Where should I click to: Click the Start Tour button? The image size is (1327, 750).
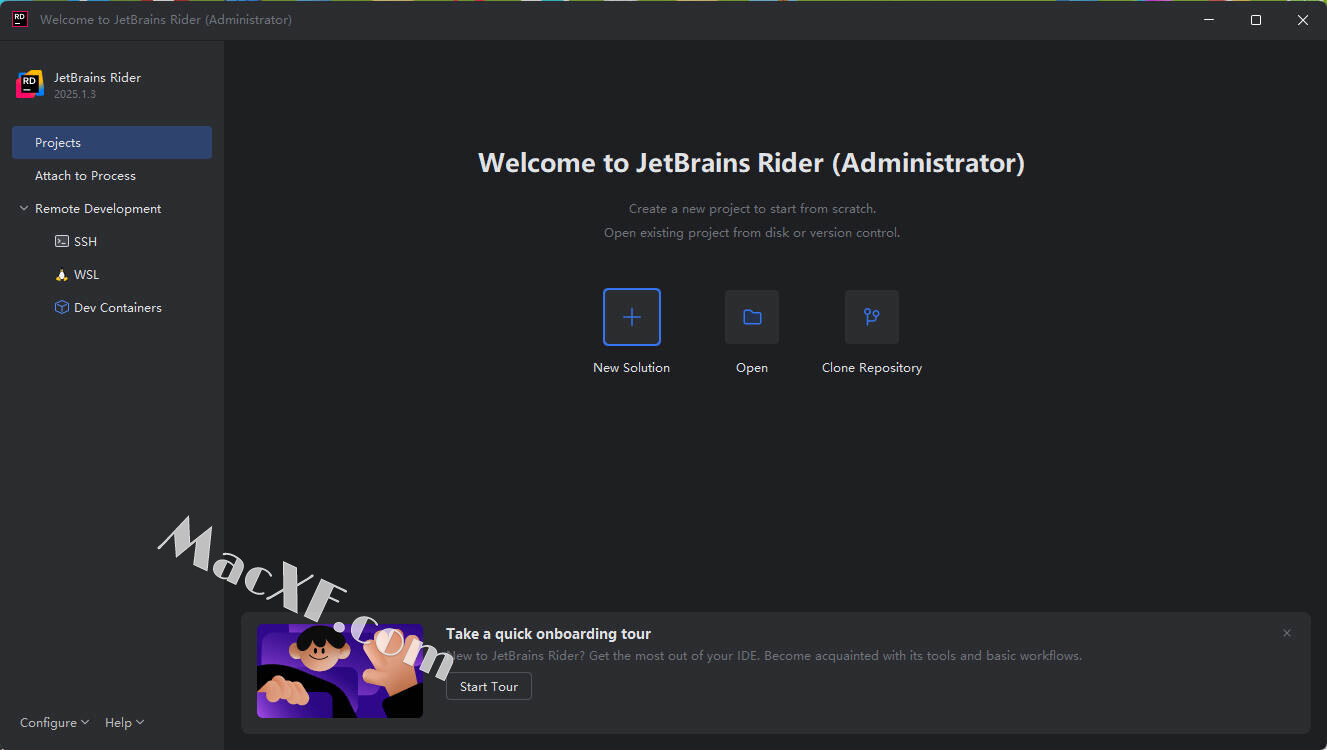click(x=489, y=687)
